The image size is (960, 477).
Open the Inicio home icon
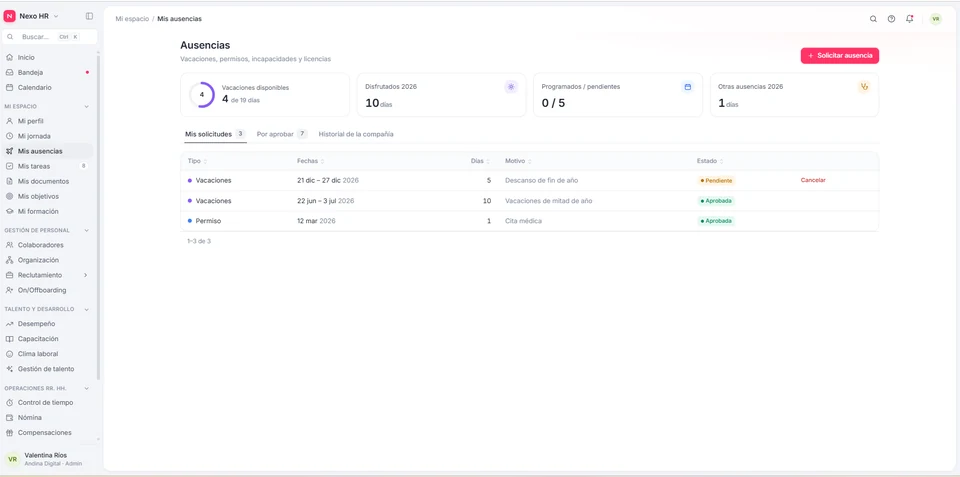click(9, 57)
